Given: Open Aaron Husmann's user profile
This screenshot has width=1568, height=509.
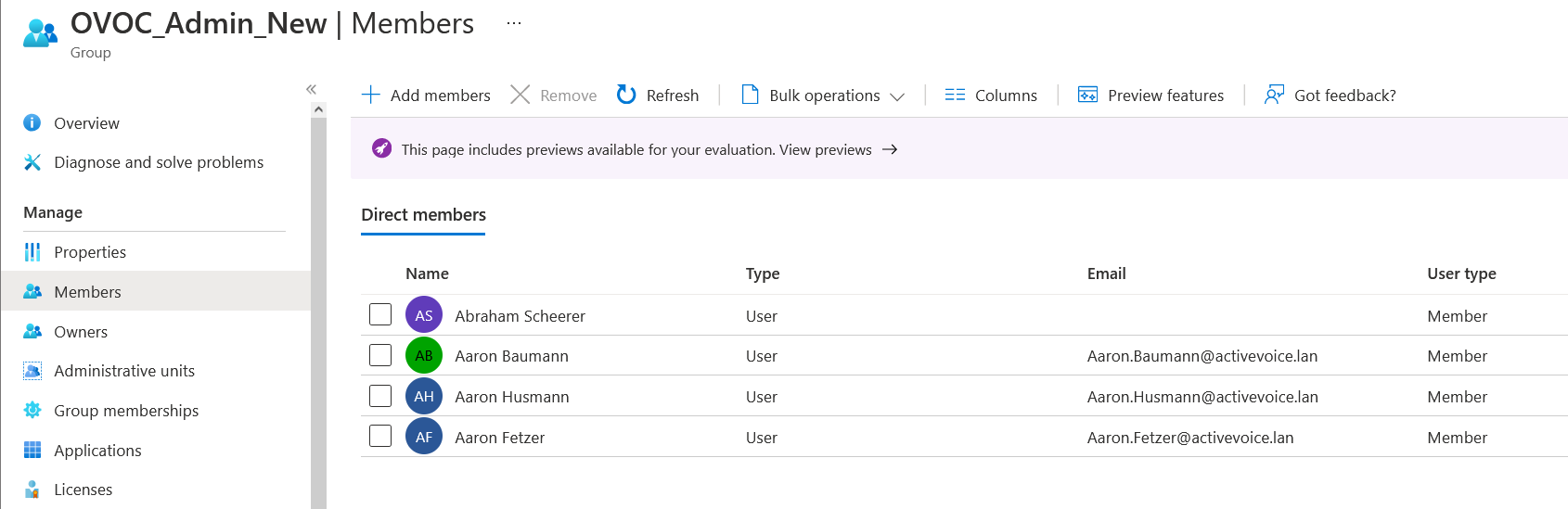Looking at the screenshot, I should pyautogui.click(x=511, y=397).
